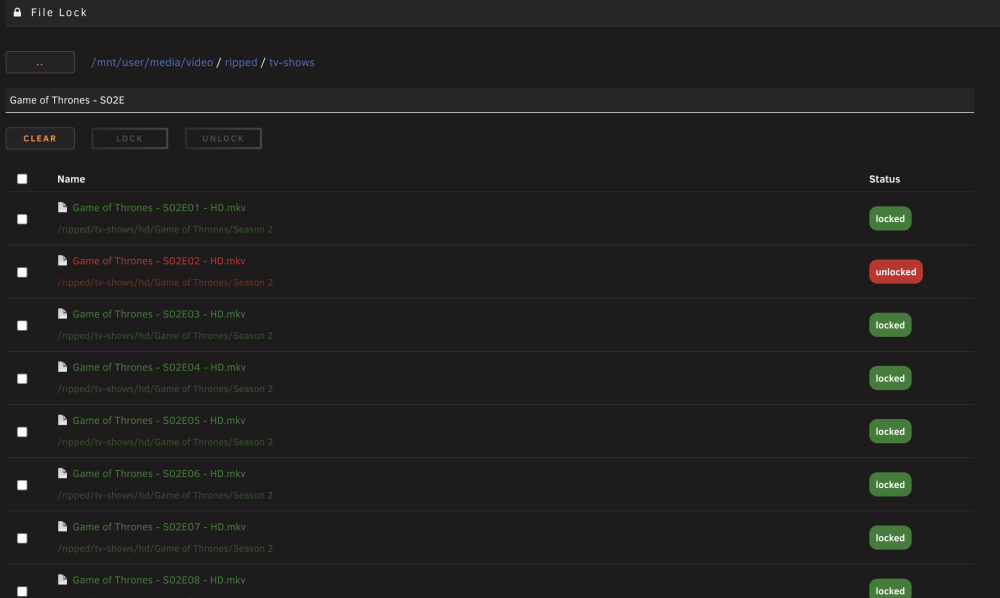Navigate to the 'ripped' breadcrumb folder

241,62
